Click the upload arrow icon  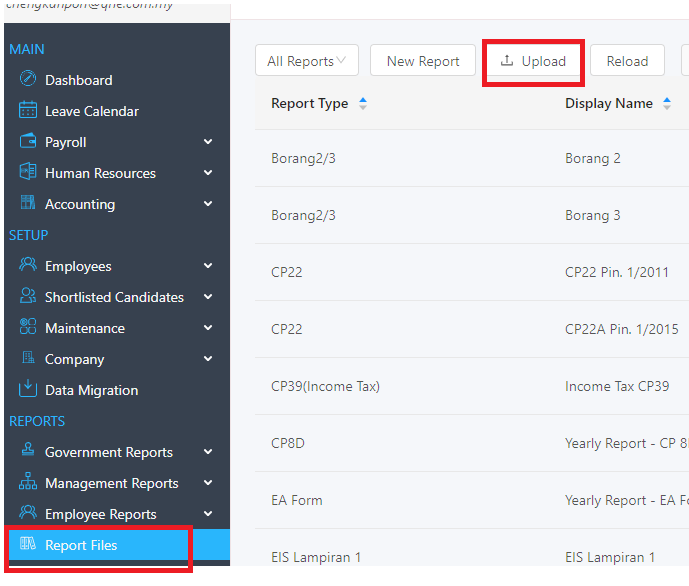[x=507, y=61]
